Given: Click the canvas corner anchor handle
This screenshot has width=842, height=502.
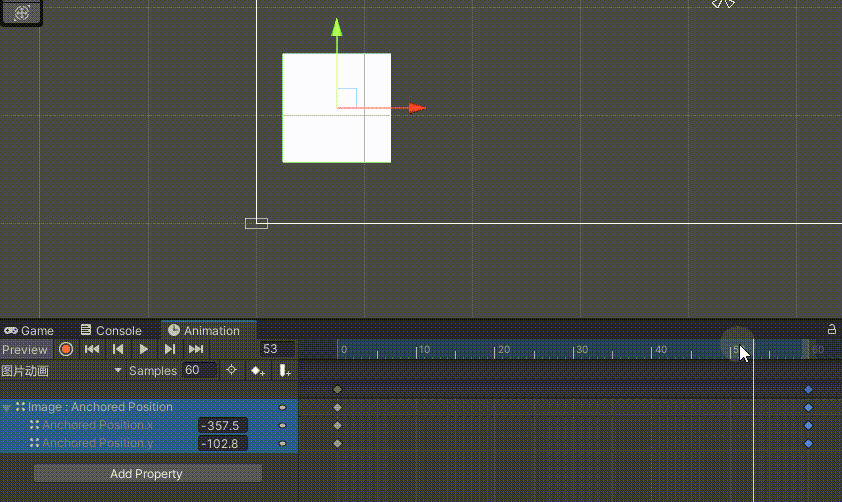Looking at the screenshot, I should [256, 223].
